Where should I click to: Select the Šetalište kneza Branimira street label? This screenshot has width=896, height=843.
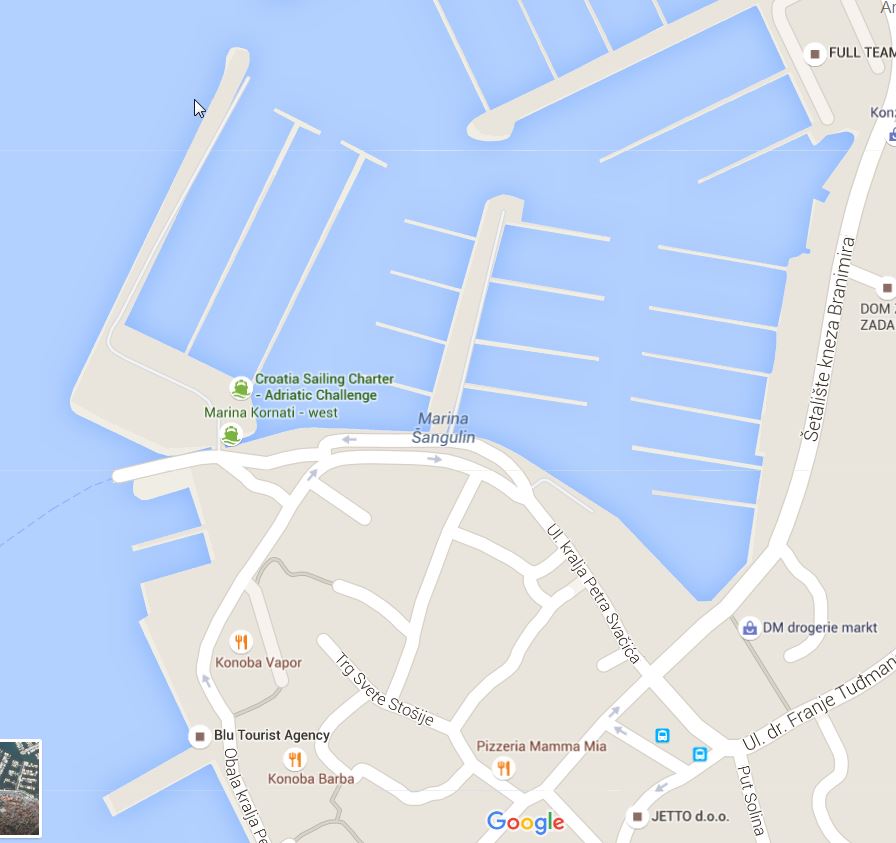click(x=830, y=338)
